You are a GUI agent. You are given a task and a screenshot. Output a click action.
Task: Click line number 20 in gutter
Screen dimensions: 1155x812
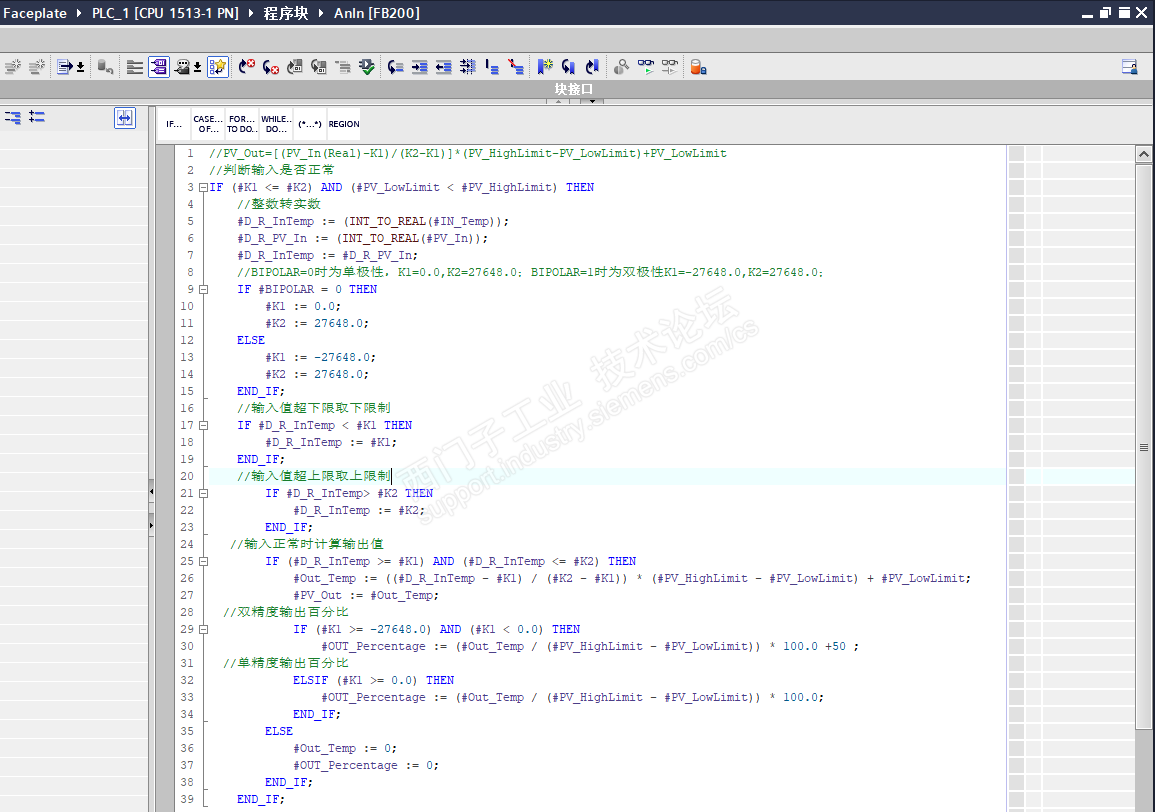pos(187,477)
